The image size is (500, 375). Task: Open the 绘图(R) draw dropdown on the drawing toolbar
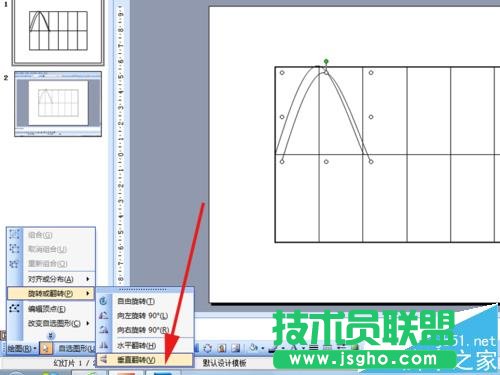tap(22, 349)
